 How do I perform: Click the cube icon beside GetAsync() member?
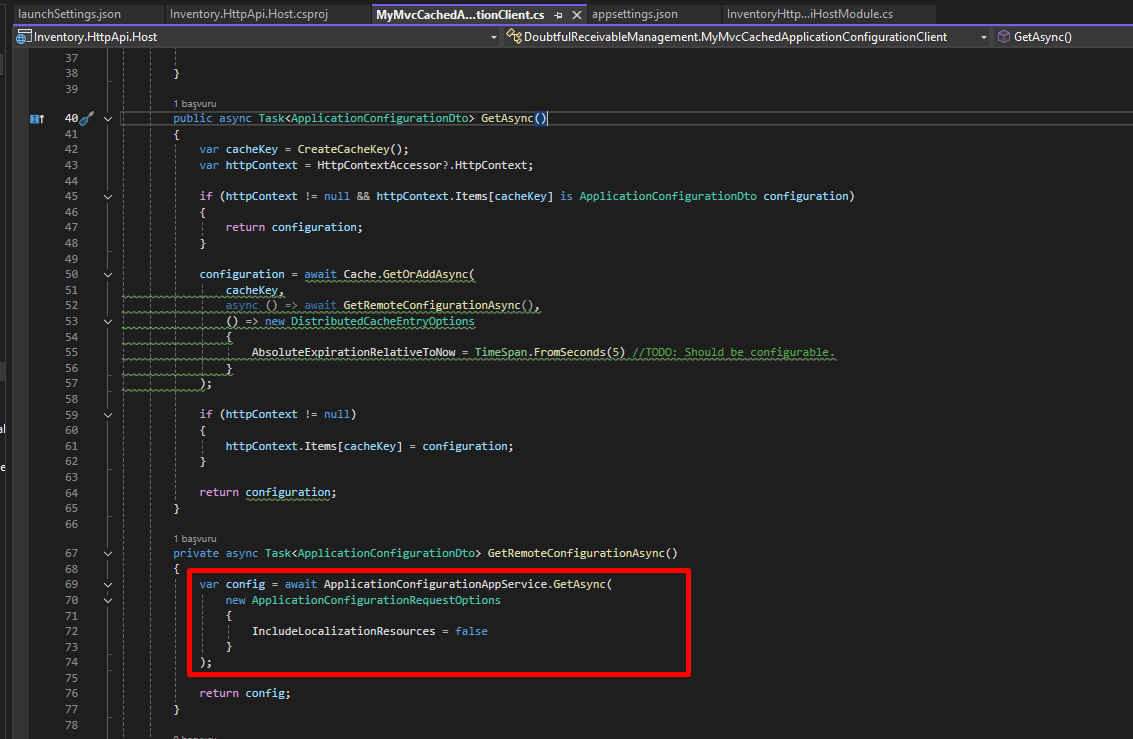1004,37
